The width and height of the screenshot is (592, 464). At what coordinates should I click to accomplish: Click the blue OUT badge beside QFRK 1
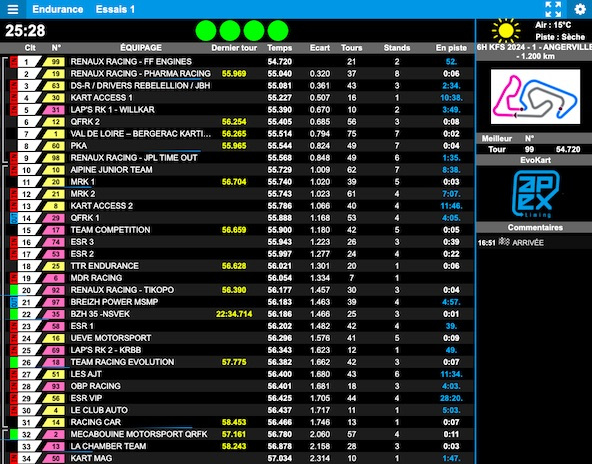tap(14, 218)
